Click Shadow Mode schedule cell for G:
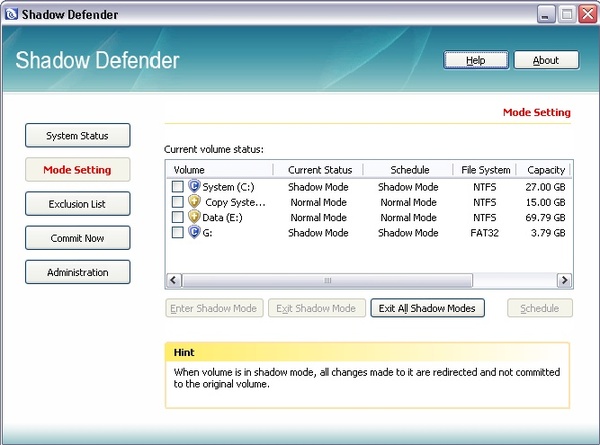The height and width of the screenshot is (445, 600). pyautogui.click(x=408, y=233)
